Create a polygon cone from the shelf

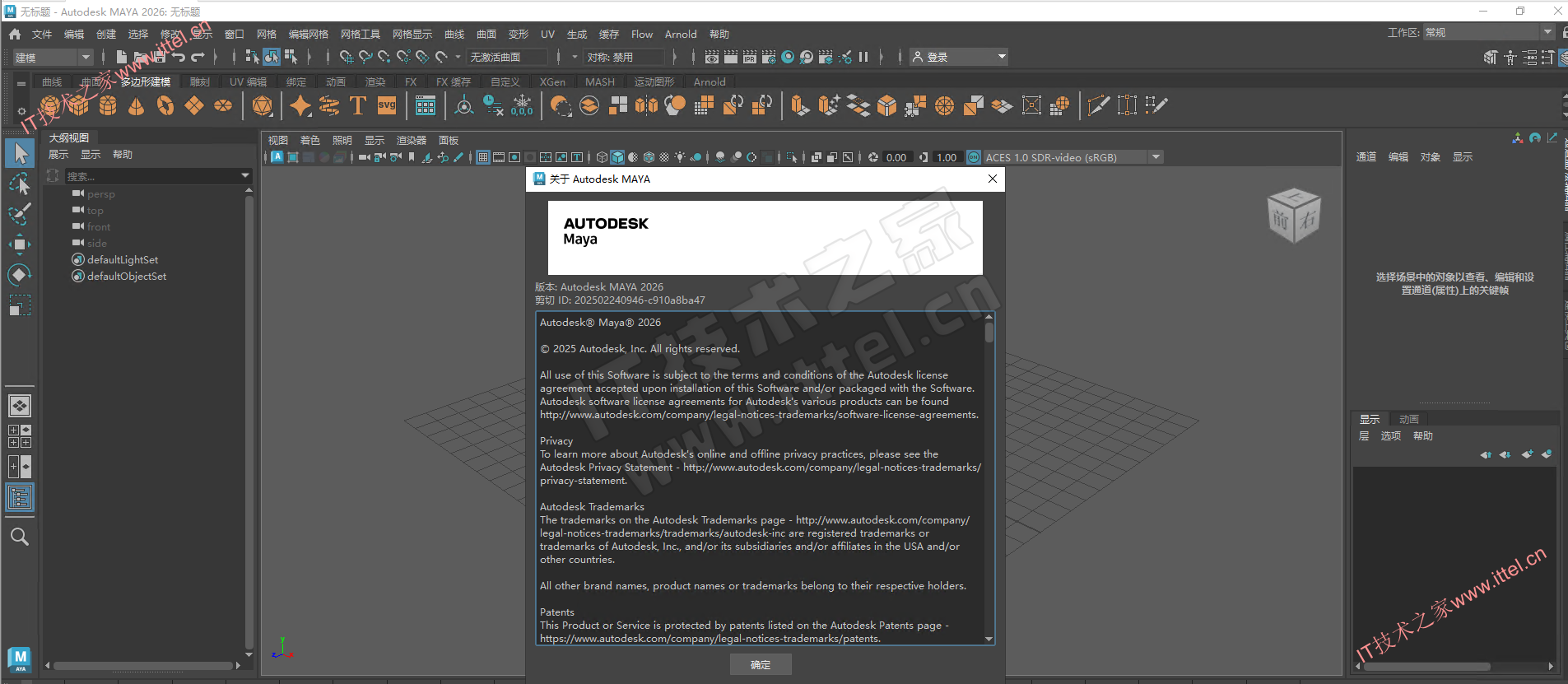pos(137,105)
